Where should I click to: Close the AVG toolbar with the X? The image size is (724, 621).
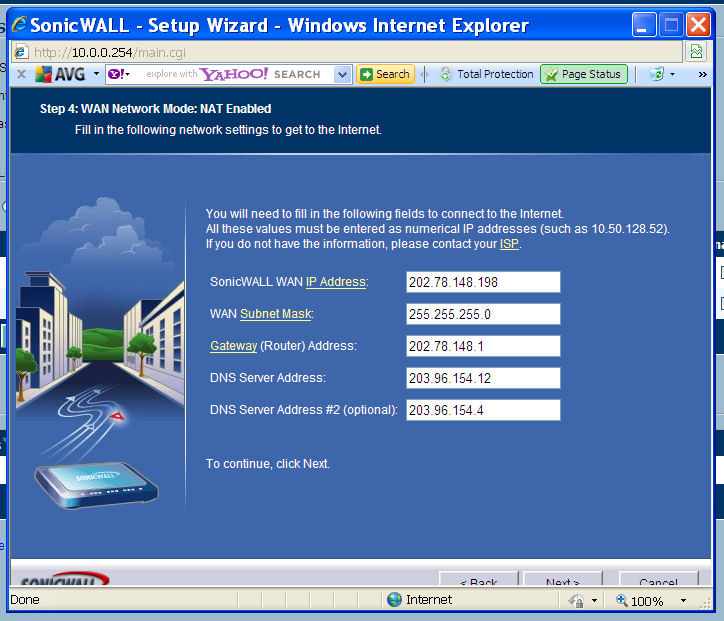[21, 74]
